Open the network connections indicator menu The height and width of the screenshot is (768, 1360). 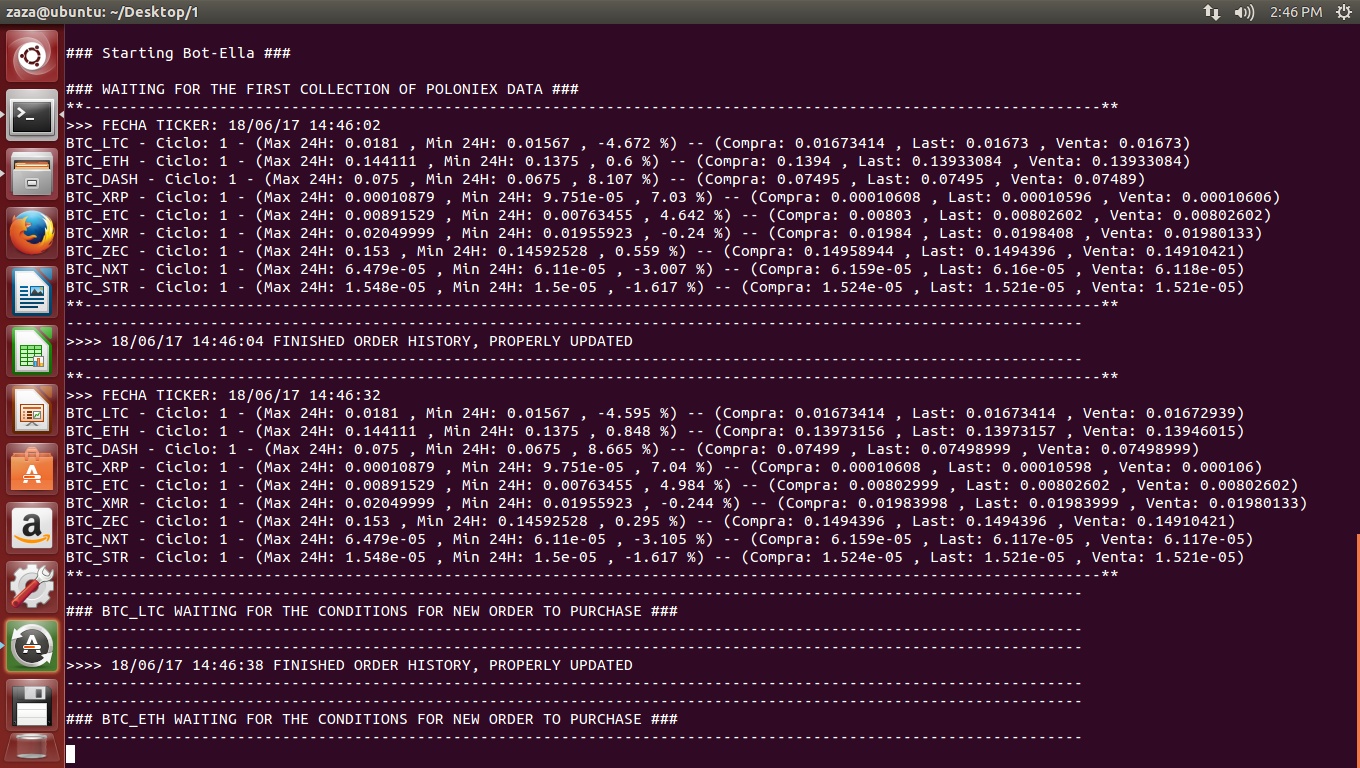[1212, 12]
